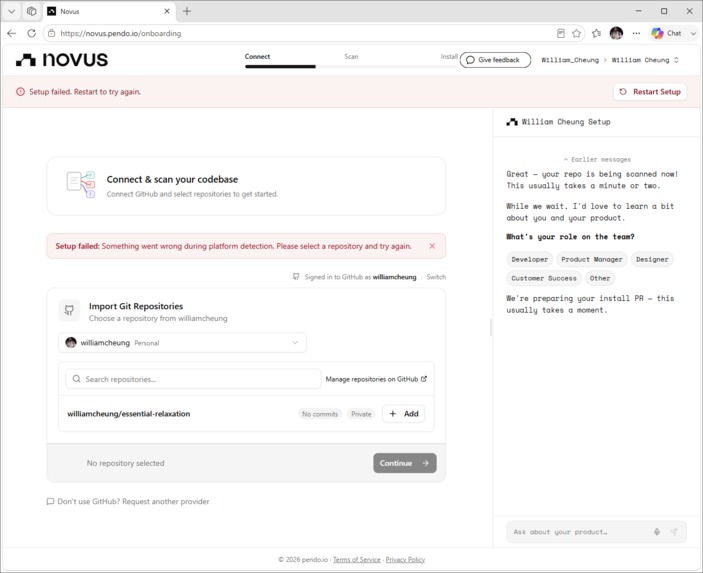Screen dimensions: 703x573
Task: Click the Continue button
Action: (x=405, y=463)
